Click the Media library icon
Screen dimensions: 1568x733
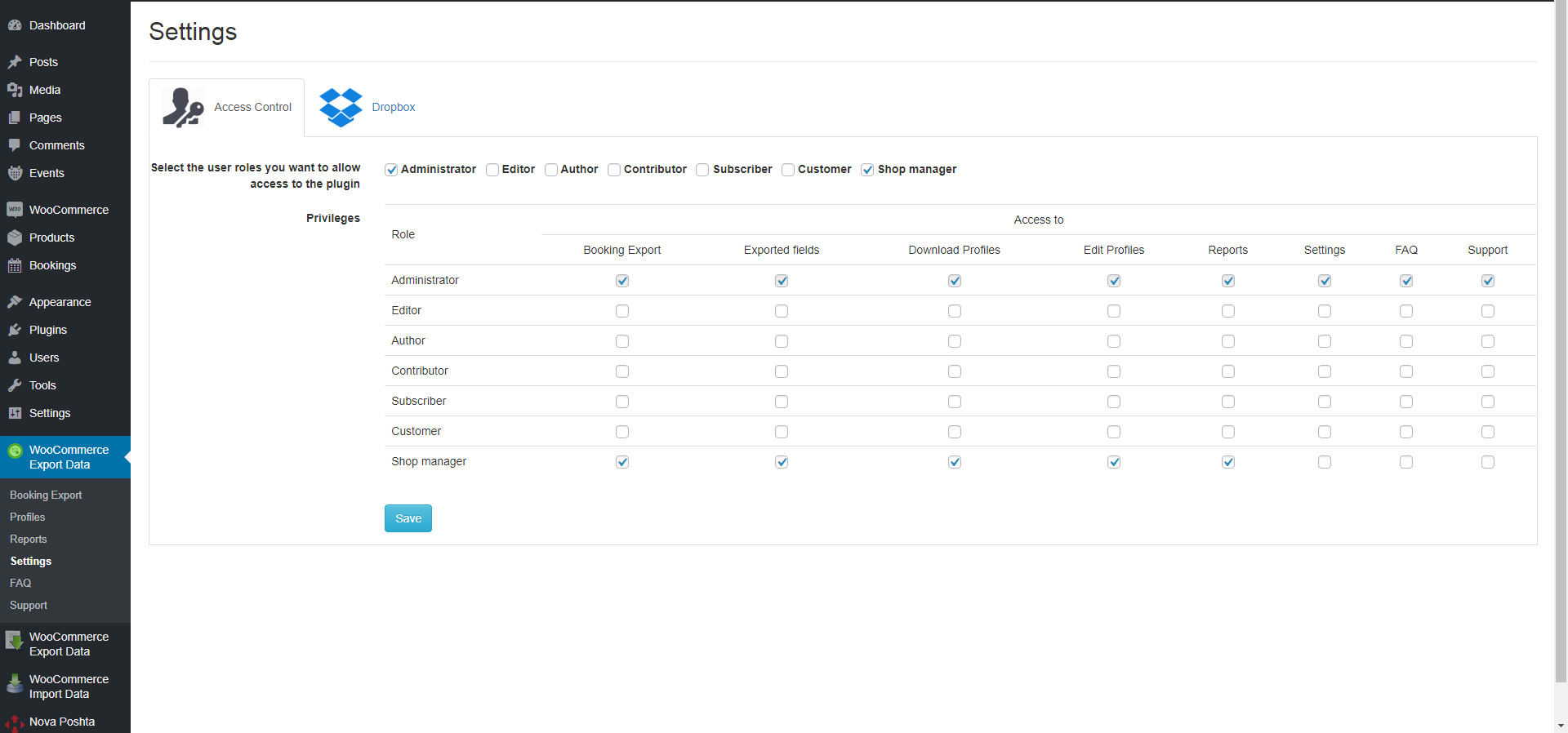pos(15,90)
